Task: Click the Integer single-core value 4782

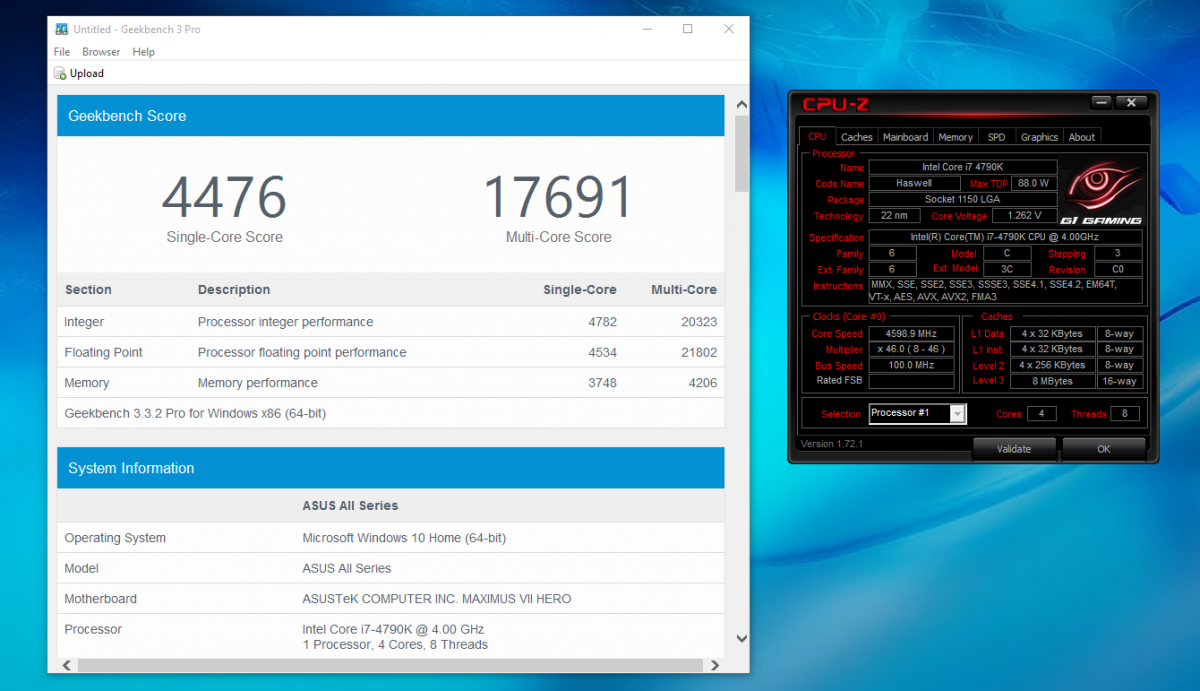Action: click(602, 322)
